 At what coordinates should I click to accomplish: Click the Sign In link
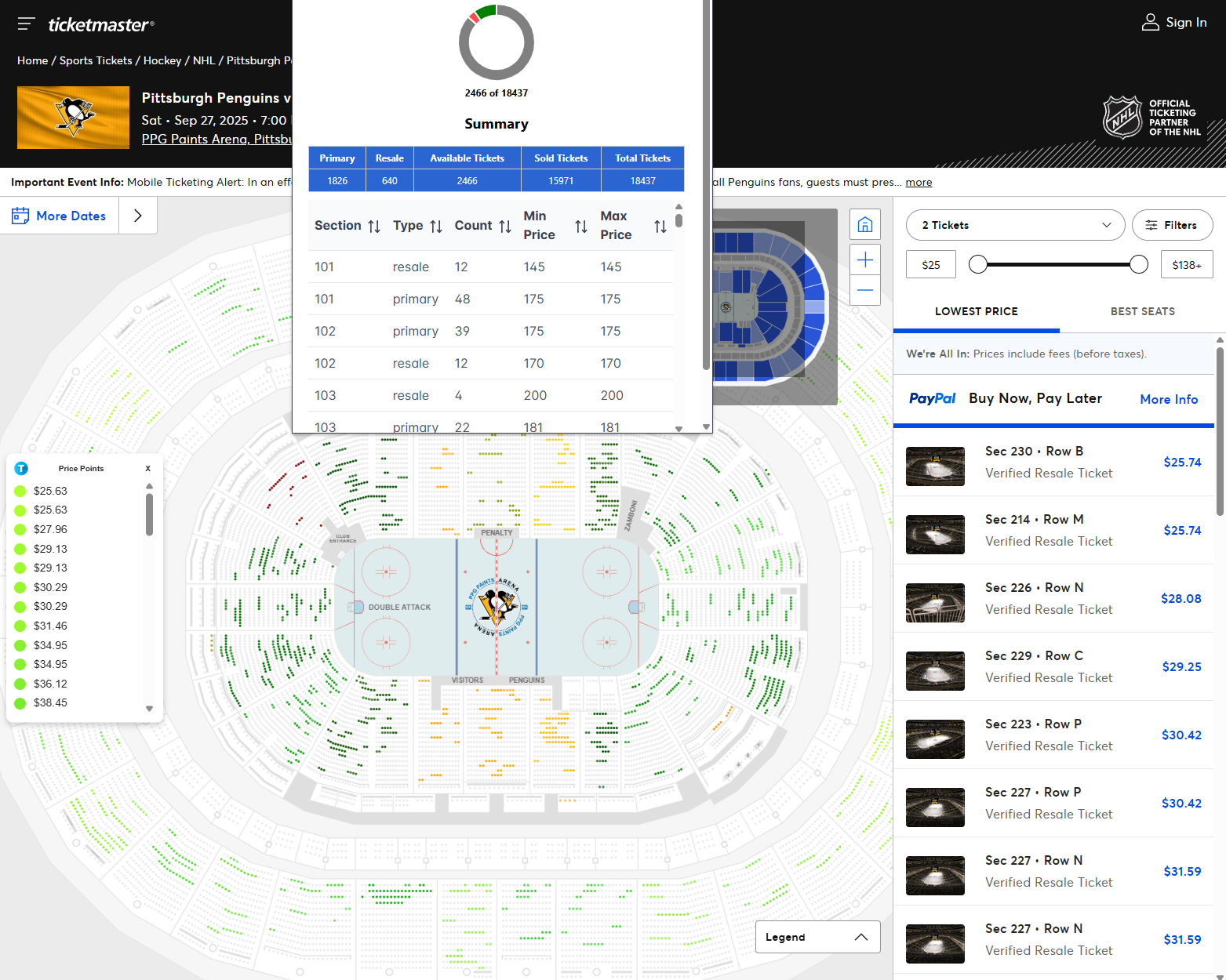tap(1186, 22)
